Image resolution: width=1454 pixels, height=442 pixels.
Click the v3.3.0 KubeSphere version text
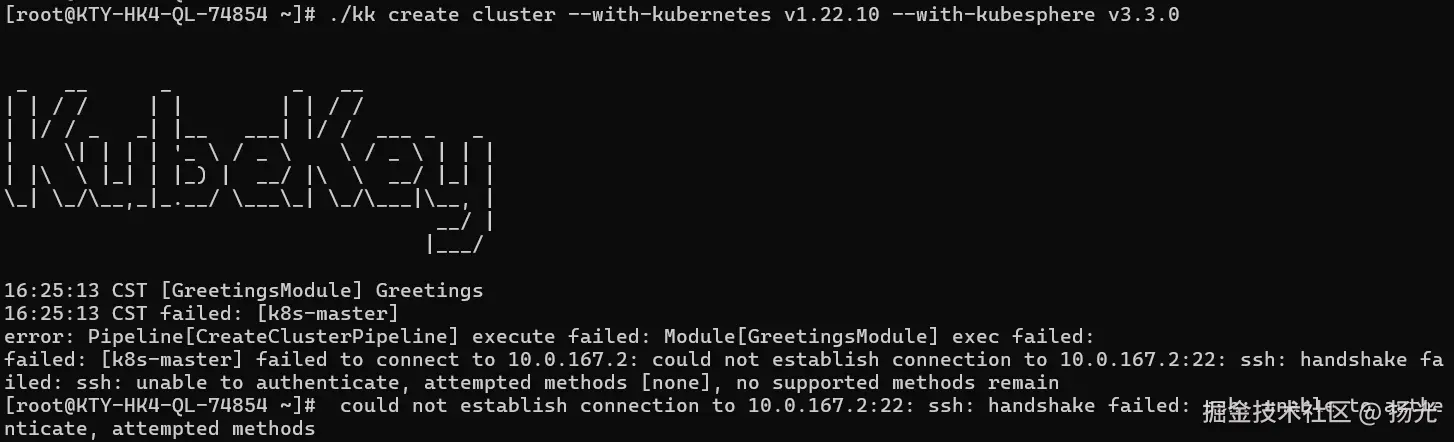(1143, 15)
